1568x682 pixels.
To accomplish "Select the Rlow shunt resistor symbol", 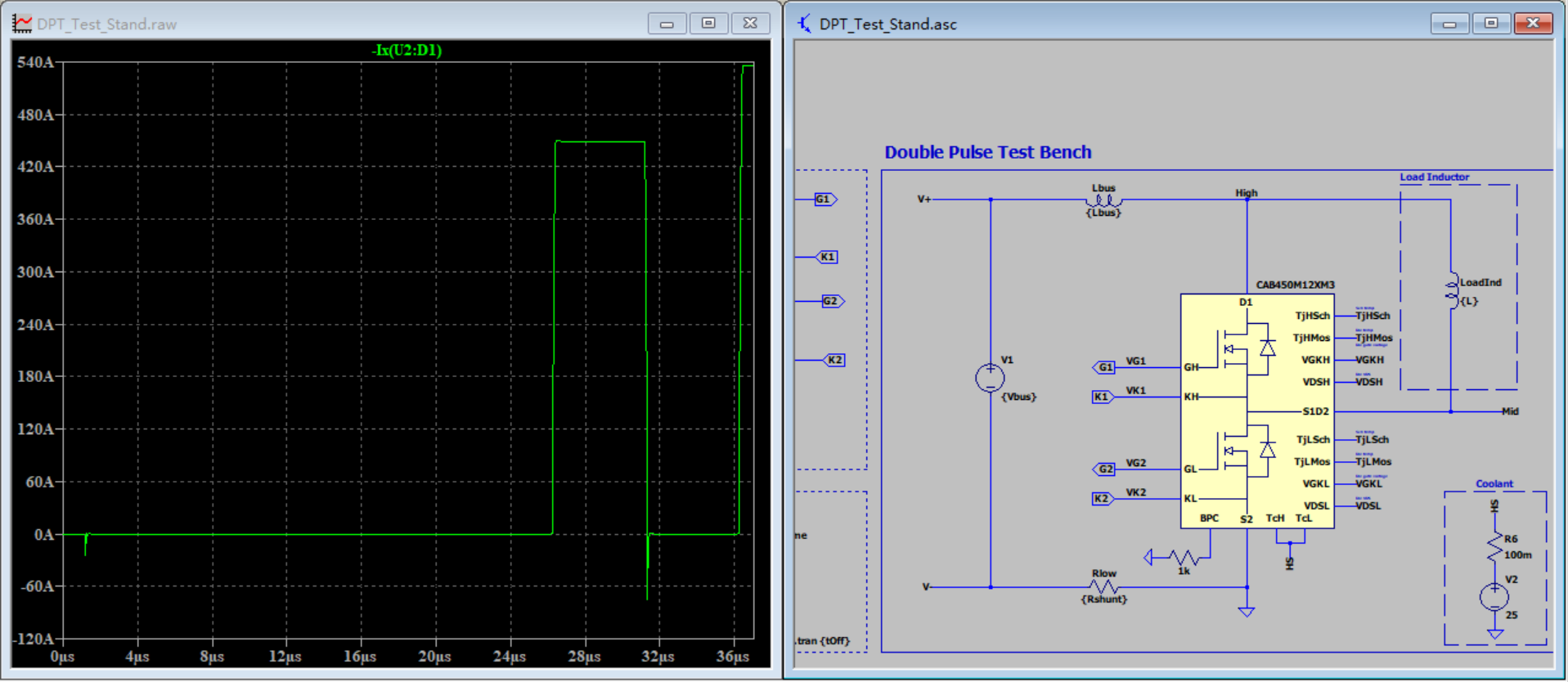I will pos(1104,586).
